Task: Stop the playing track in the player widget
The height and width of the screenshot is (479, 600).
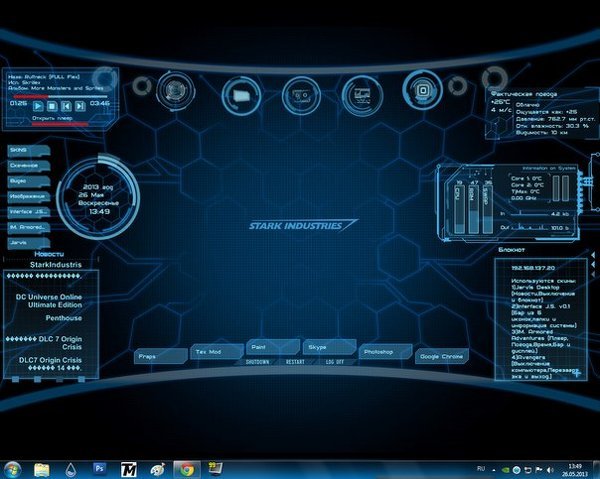Action: click(51, 104)
